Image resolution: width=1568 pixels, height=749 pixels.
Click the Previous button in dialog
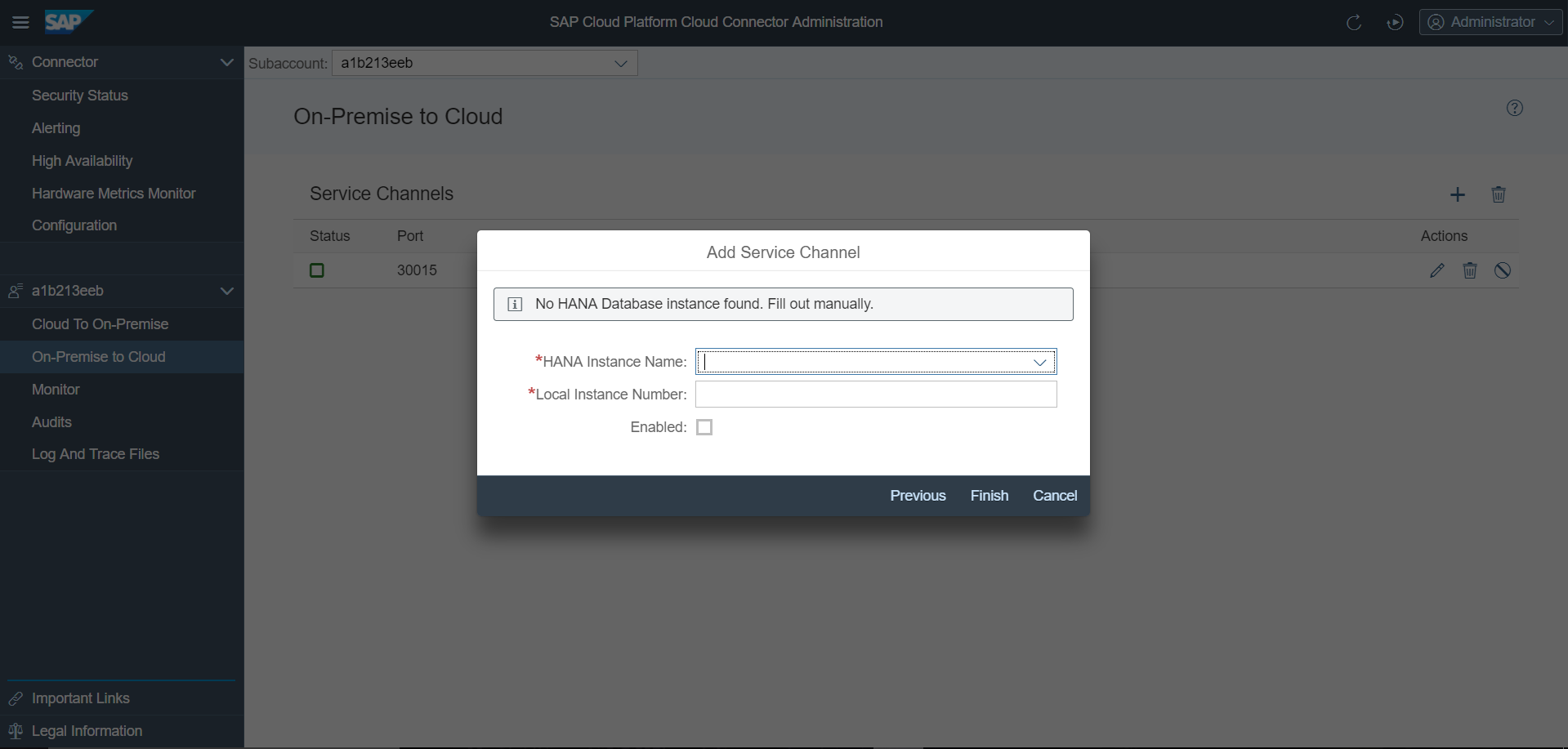[x=918, y=496]
